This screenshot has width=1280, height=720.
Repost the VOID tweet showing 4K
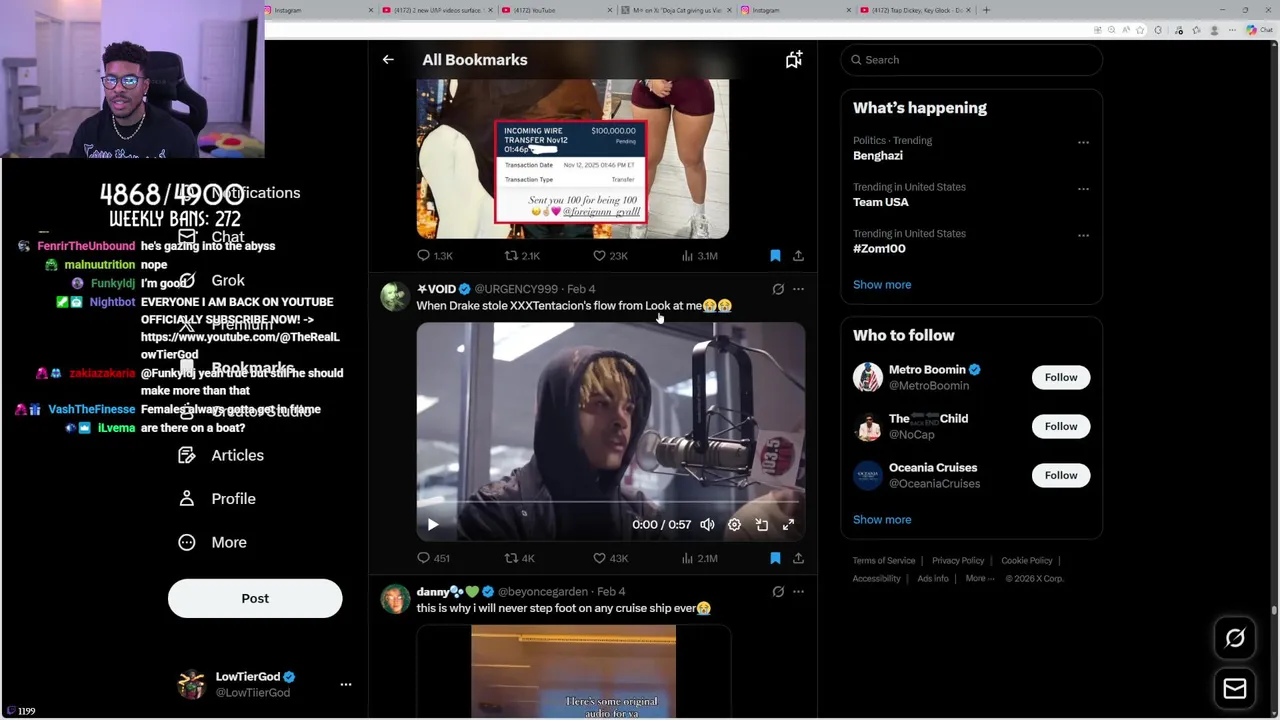coord(520,558)
